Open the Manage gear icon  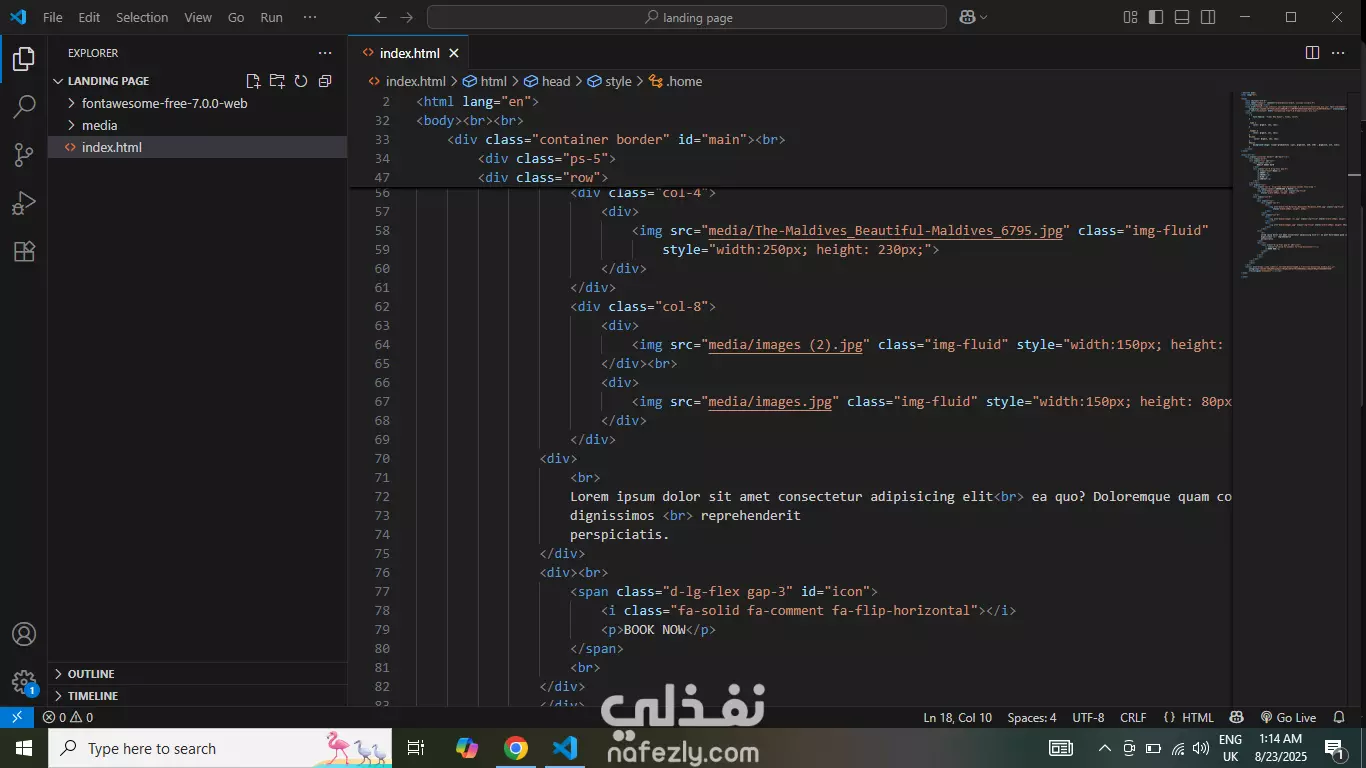(24, 683)
